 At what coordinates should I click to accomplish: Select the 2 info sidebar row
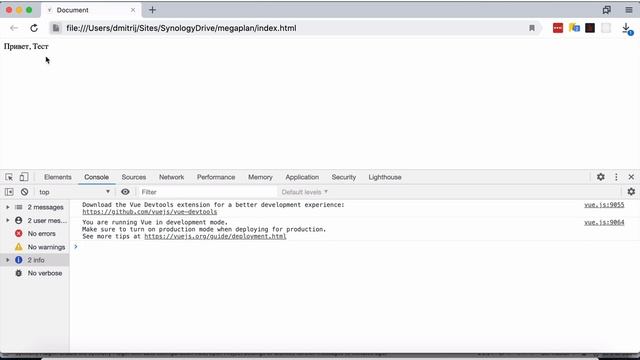pos(35,260)
